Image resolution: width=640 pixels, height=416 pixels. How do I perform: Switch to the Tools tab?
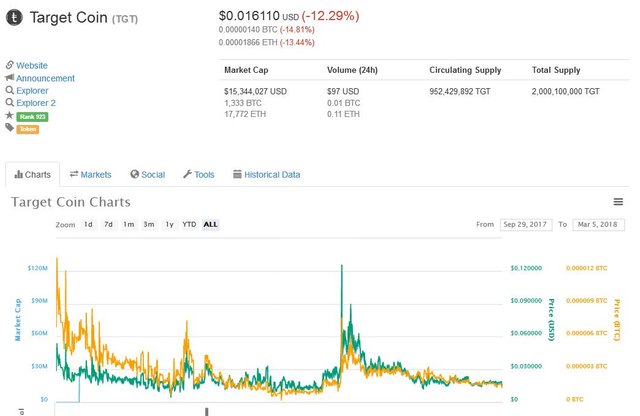(199, 174)
